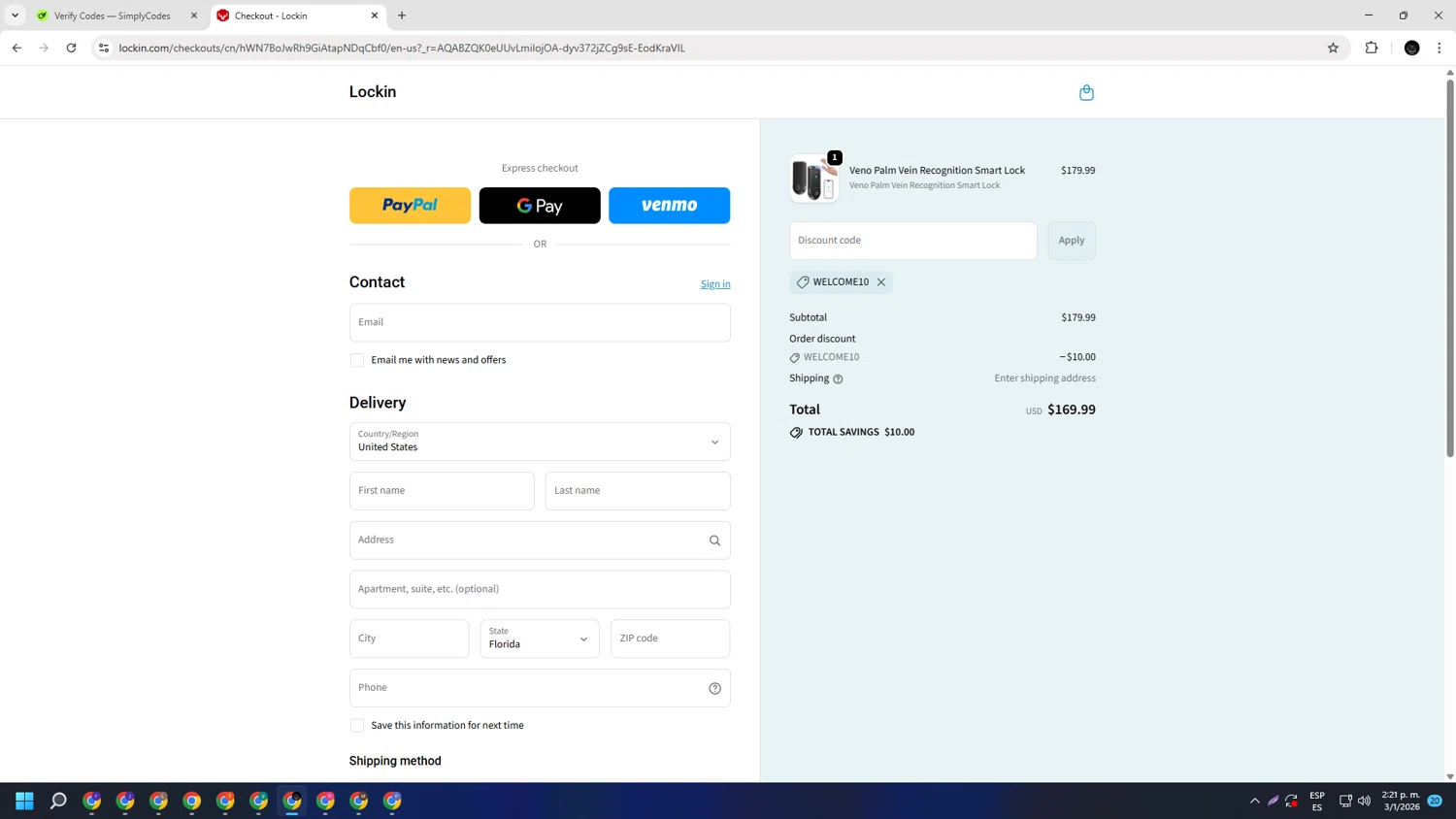Open Windows taskbar search
Screen dimensions: 1456x819
click(58, 801)
